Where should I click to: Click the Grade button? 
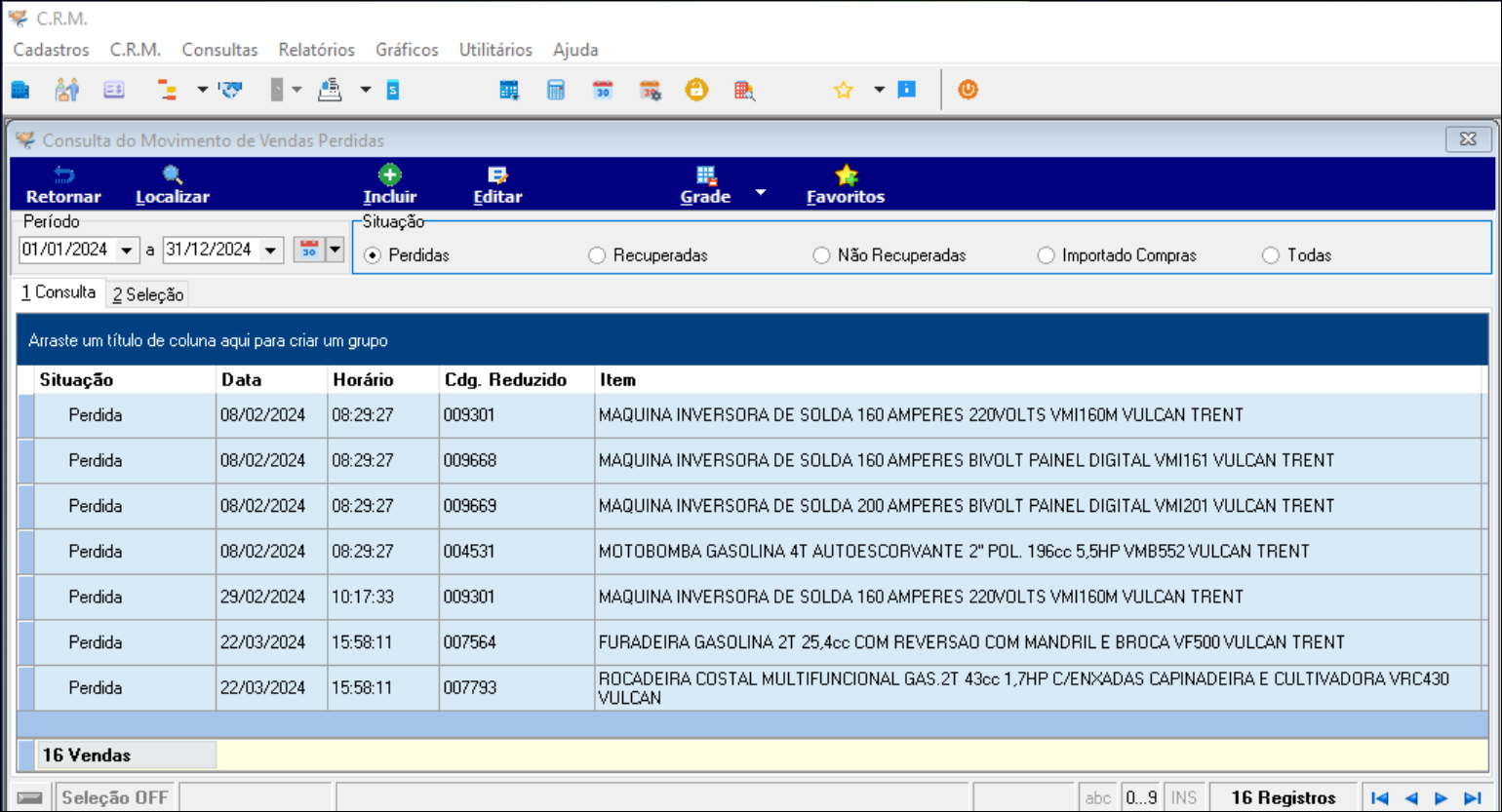[x=705, y=183]
